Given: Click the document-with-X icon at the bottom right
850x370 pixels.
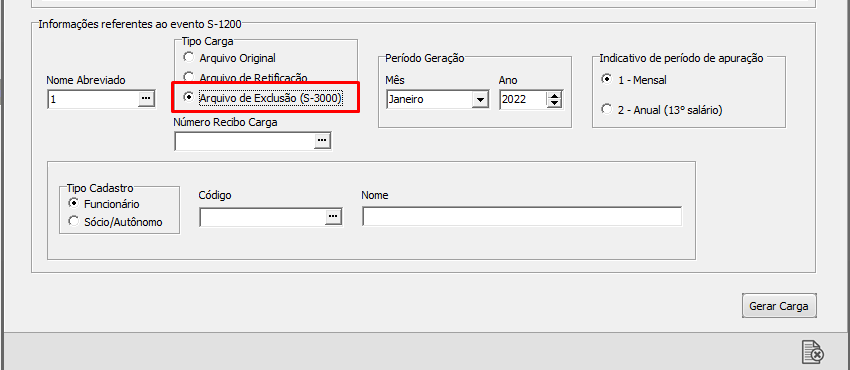Looking at the screenshot, I should 813,352.
